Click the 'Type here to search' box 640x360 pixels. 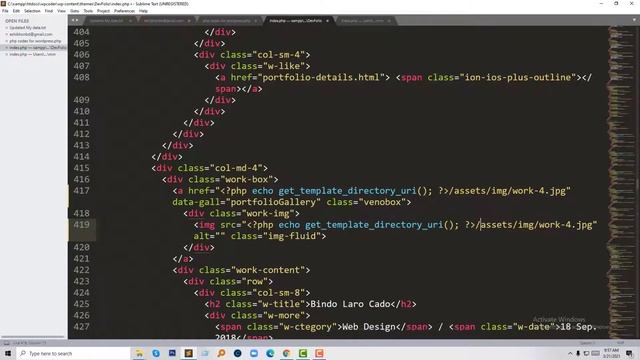click(73, 353)
